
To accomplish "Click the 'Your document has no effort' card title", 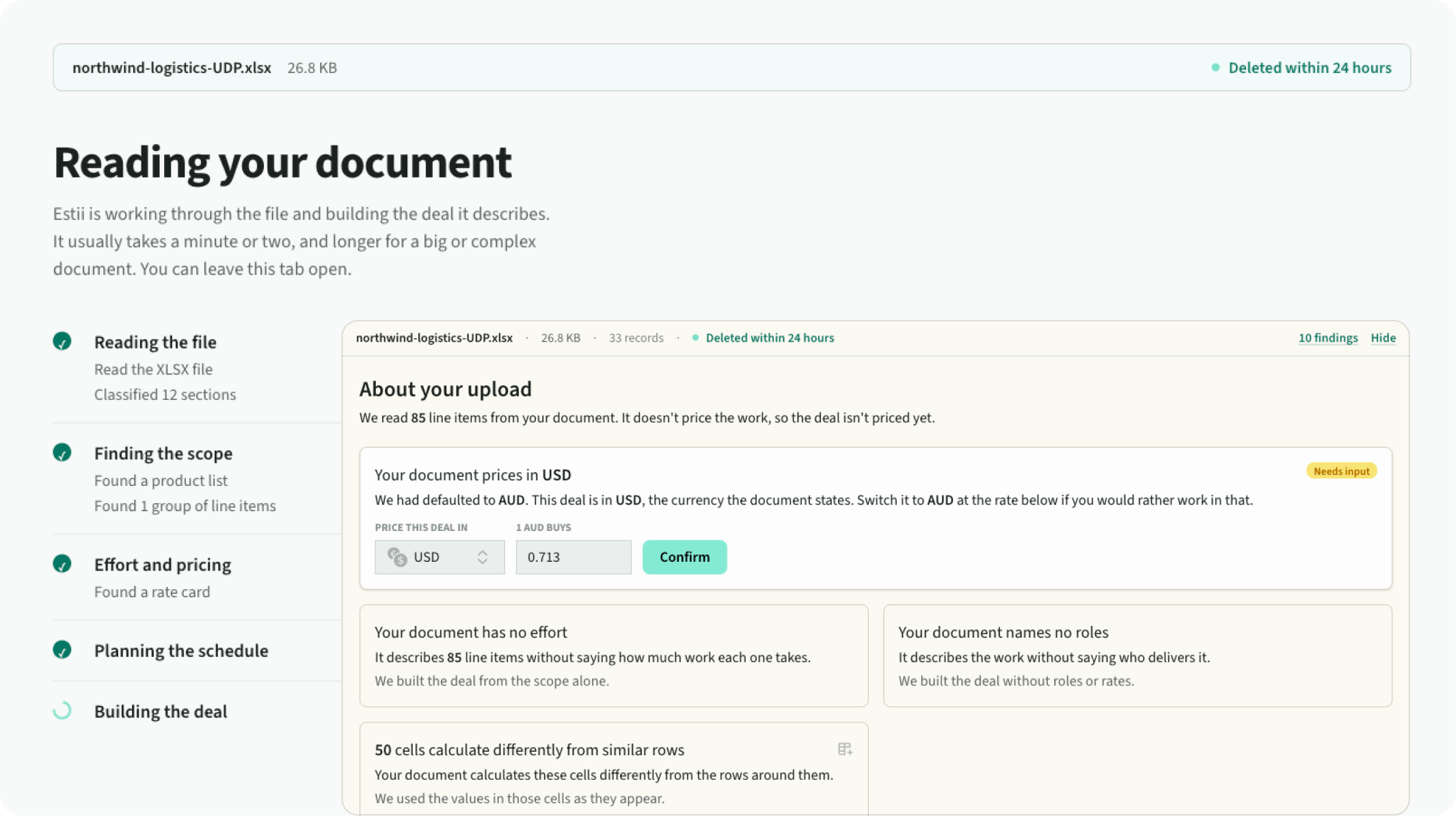I will point(471,632).
